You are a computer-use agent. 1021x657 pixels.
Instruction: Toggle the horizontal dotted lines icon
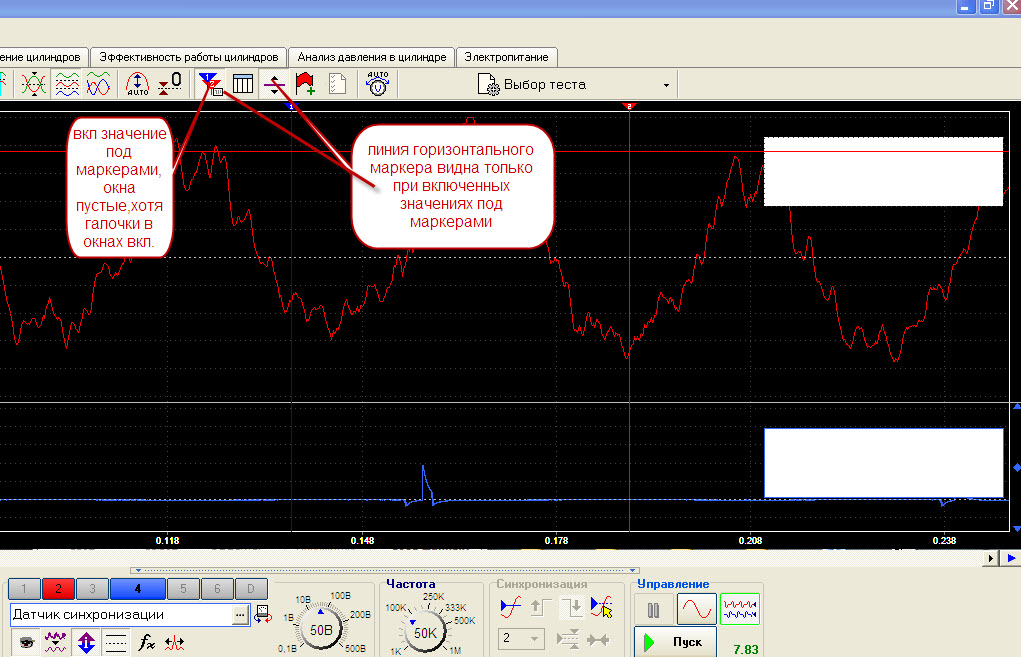[116, 643]
